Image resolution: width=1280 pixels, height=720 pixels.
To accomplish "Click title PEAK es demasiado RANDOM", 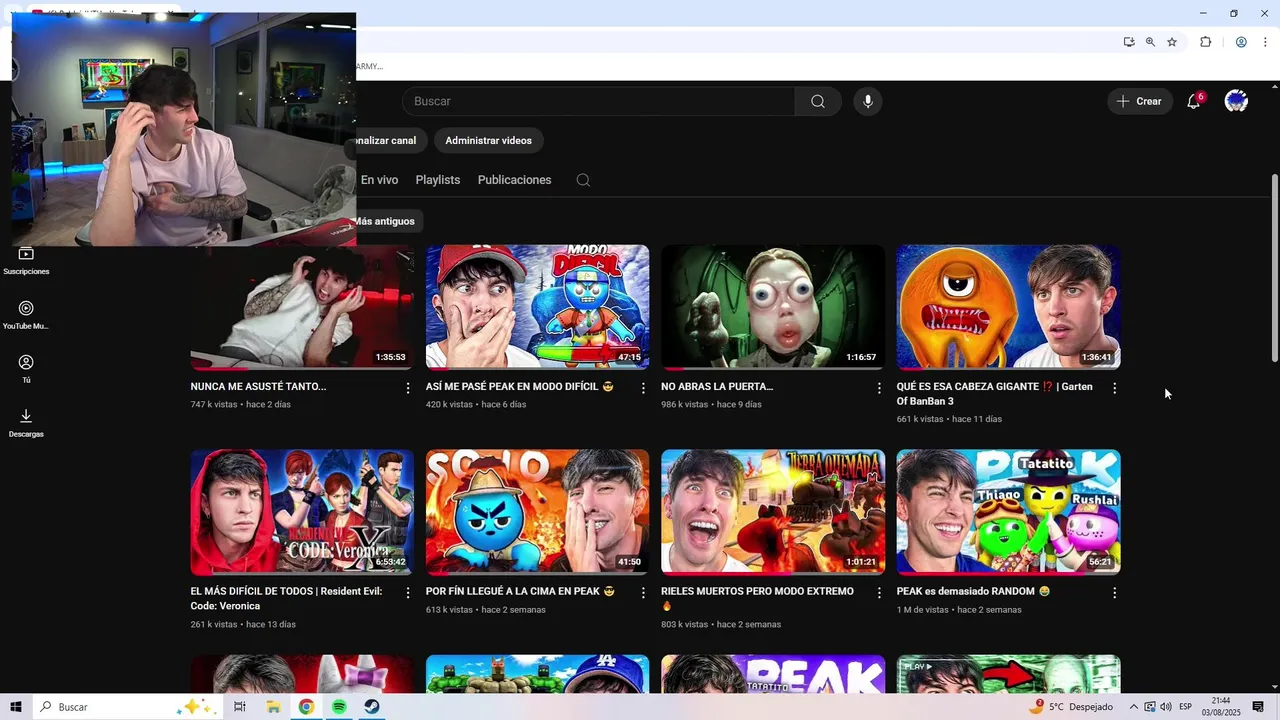I will point(973,592).
